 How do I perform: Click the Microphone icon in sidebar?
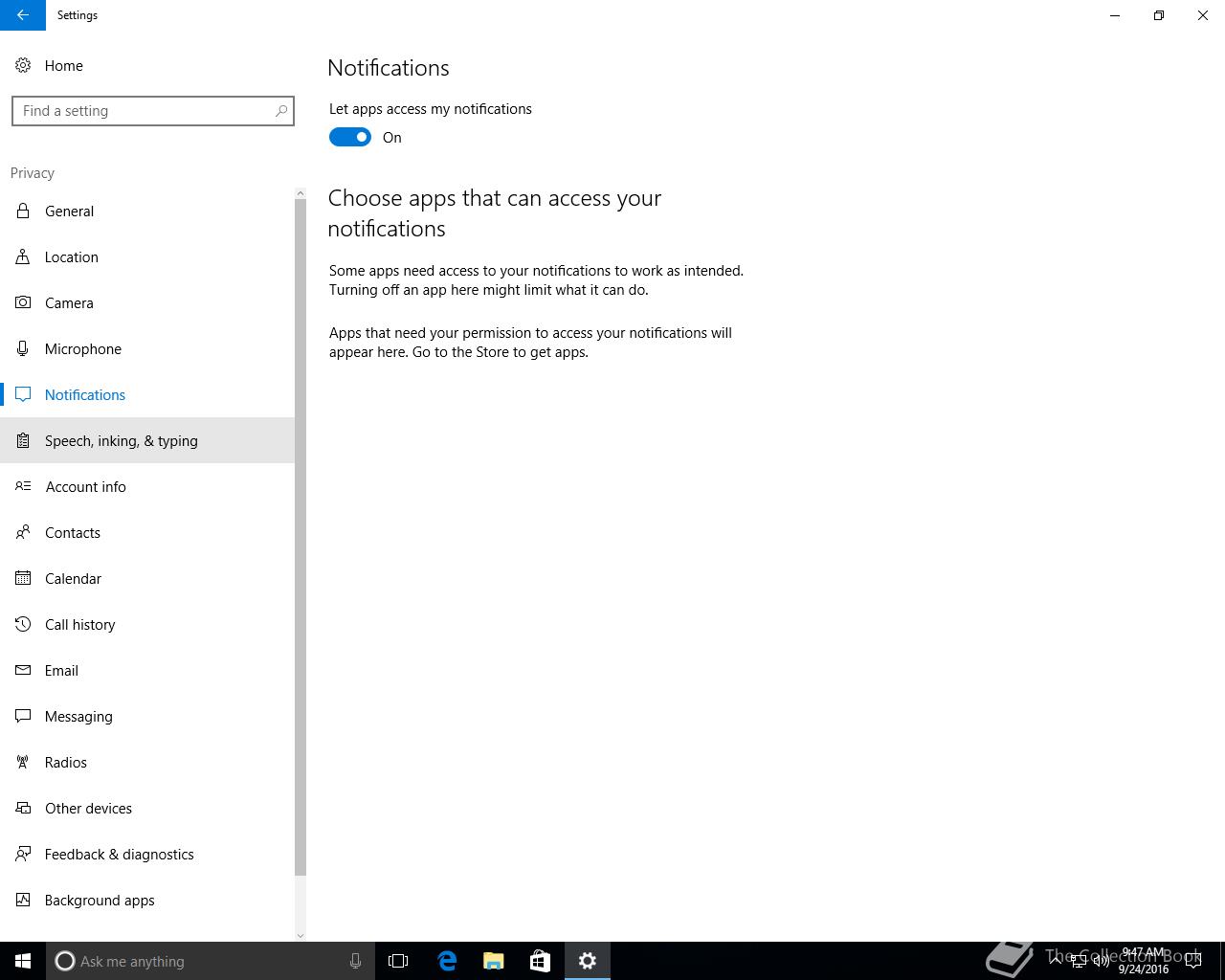23,348
